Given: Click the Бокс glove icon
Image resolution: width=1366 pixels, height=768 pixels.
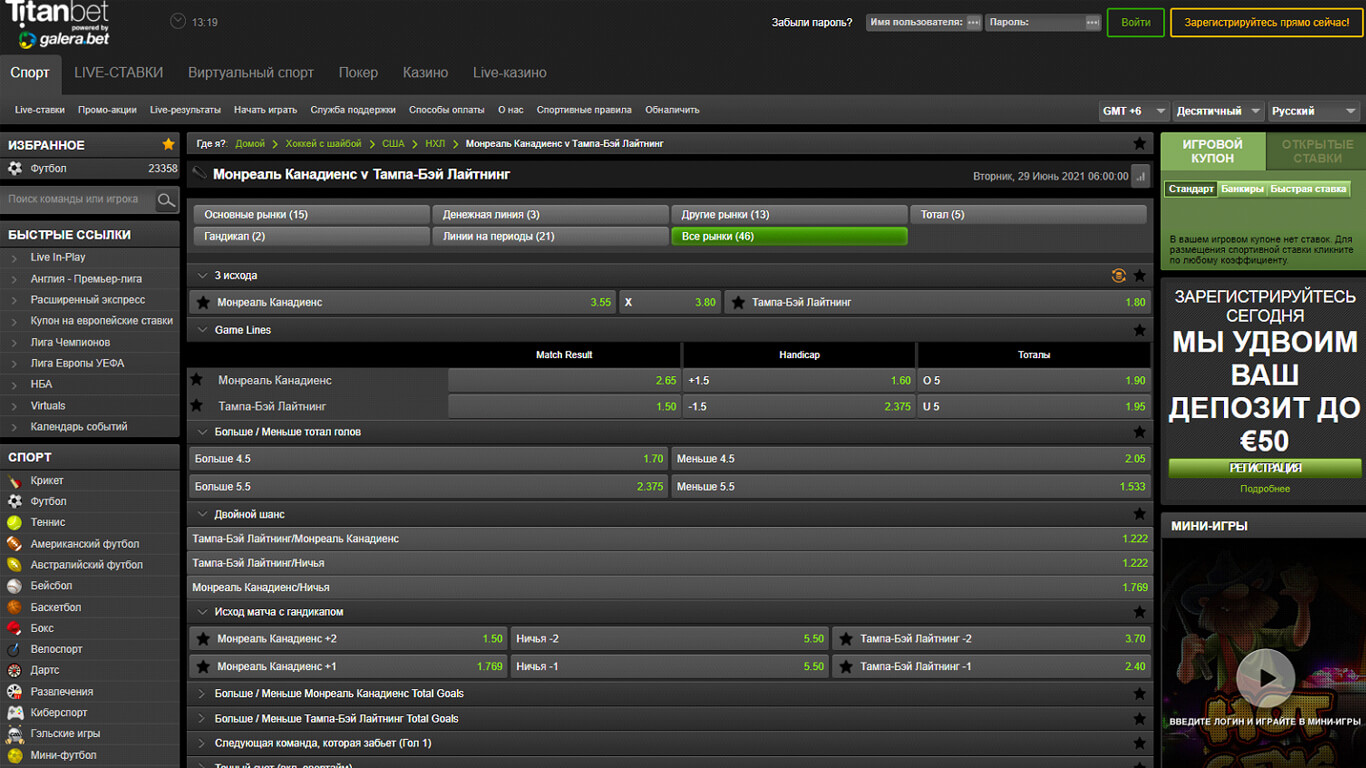Looking at the screenshot, I should tap(15, 628).
